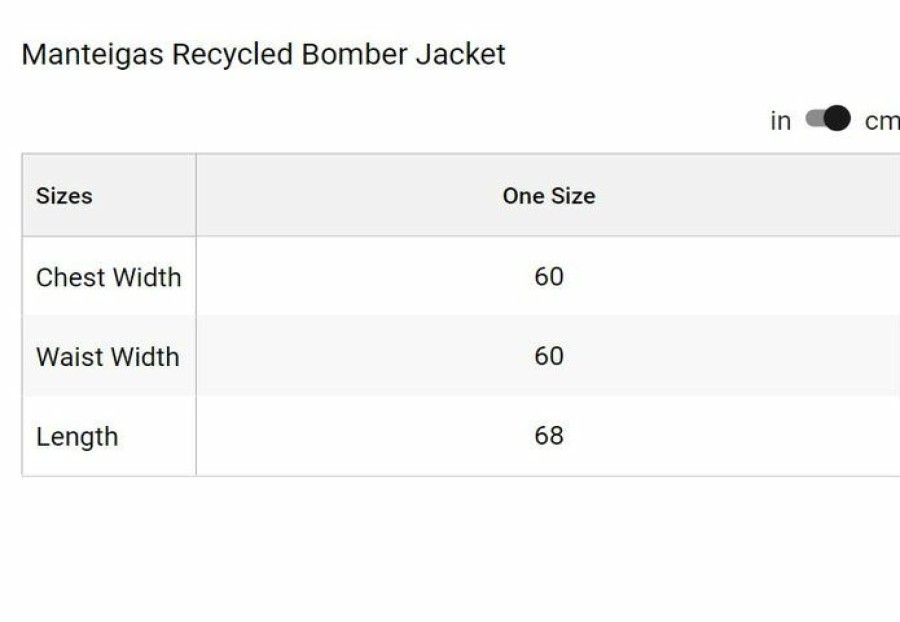Click the One Size column header
900x622 pixels.
[x=549, y=196]
